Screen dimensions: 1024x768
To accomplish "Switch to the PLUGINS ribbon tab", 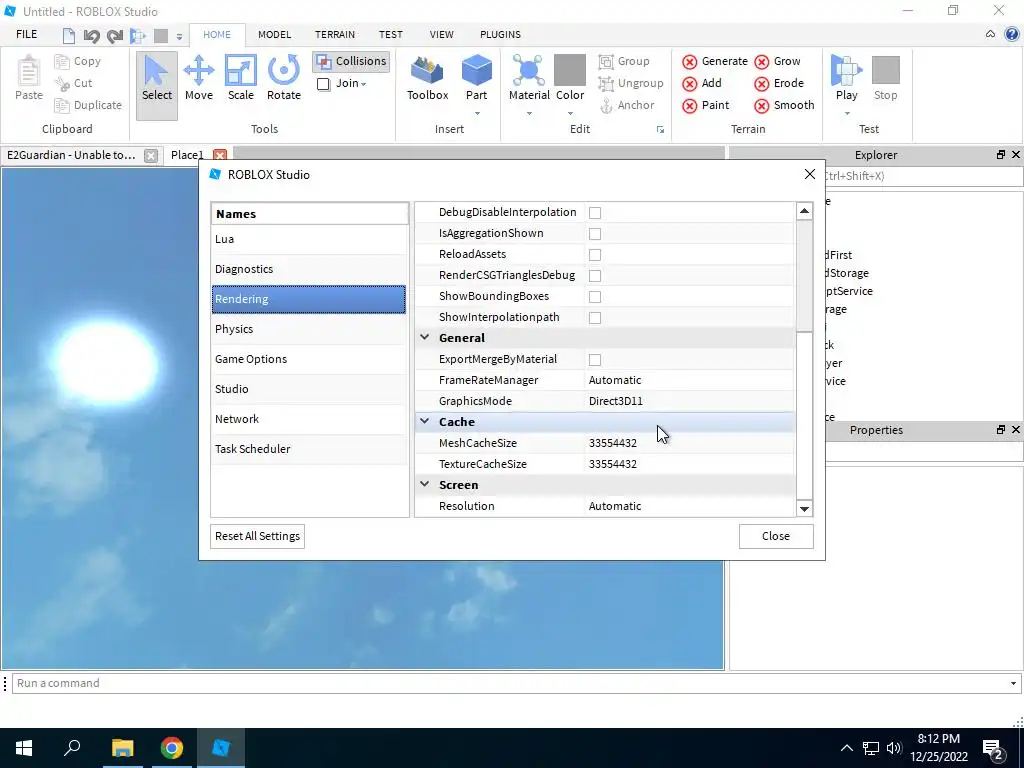I will click(500, 35).
